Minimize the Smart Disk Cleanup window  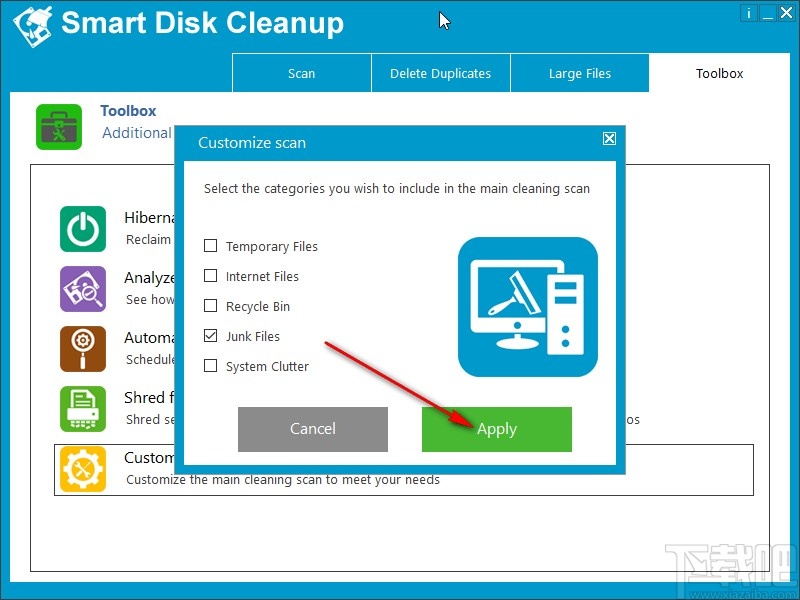pyautogui.click(x=767, y=13)
